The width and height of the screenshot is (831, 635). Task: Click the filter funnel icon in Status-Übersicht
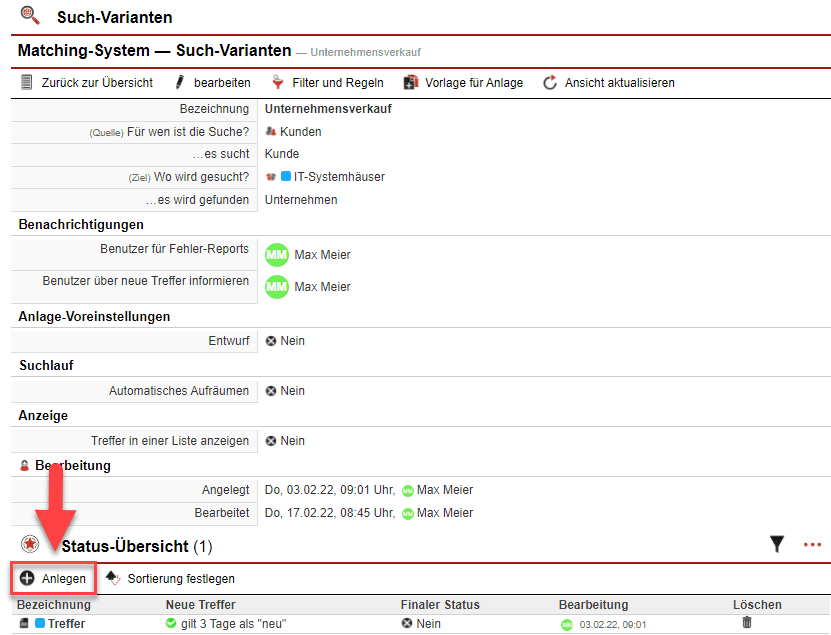point(777,544)
